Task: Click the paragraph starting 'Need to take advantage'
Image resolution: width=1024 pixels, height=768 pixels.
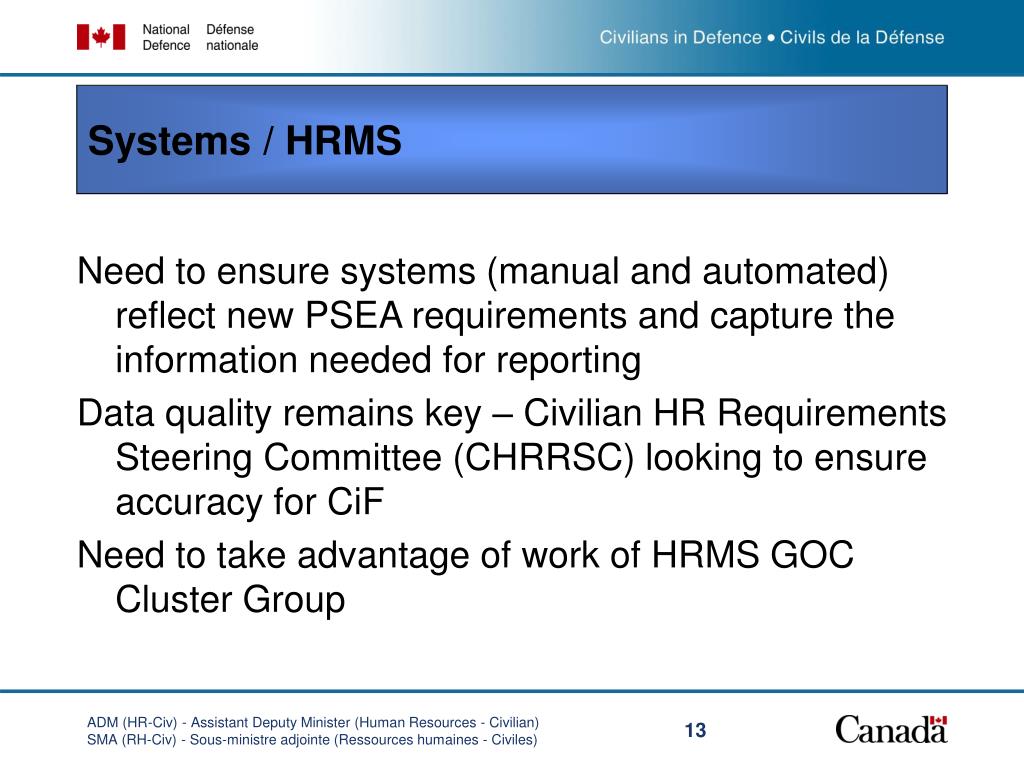Action: pos(465,577)
